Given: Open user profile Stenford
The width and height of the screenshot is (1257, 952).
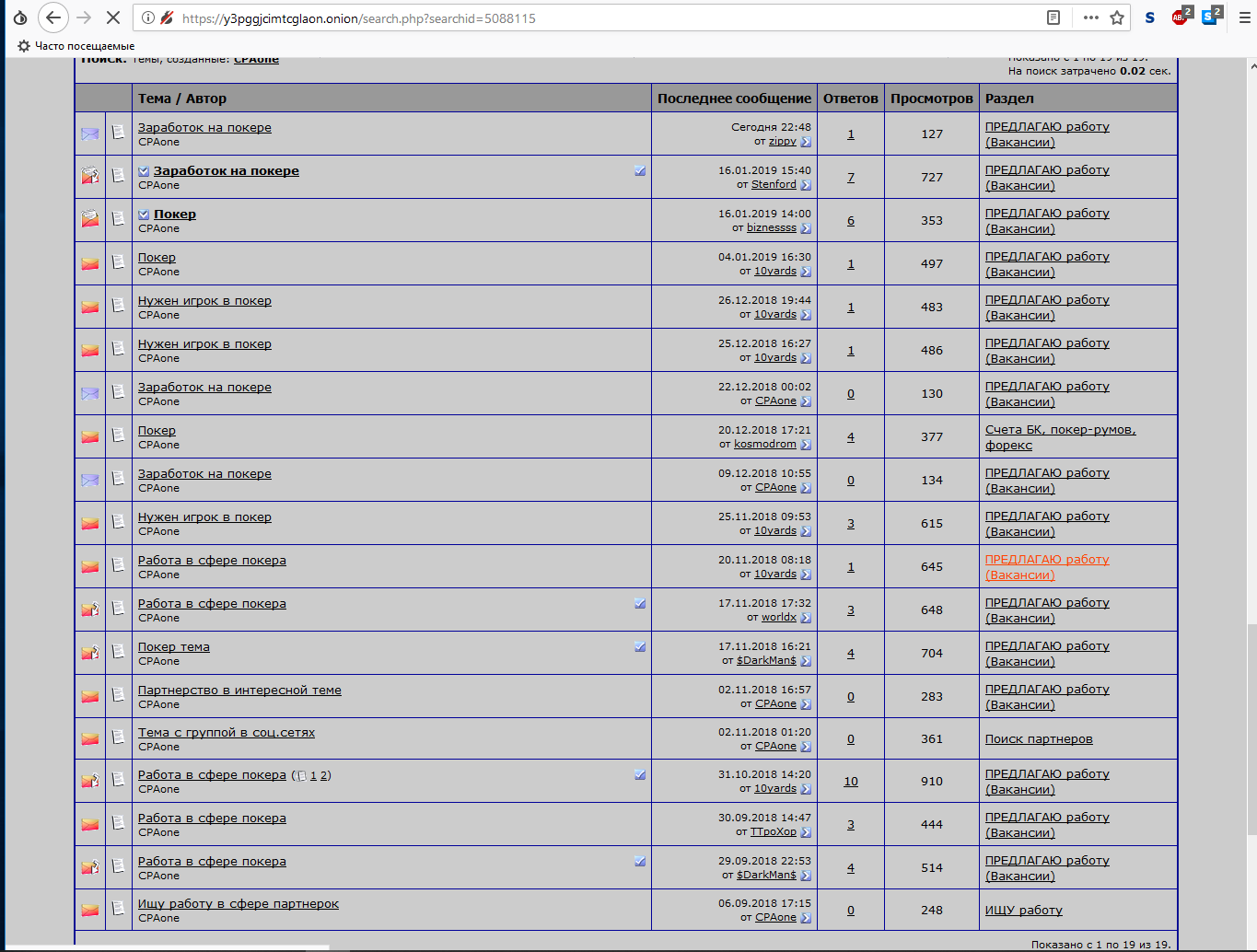Looking at the screenshot, I should coord(774,184).
